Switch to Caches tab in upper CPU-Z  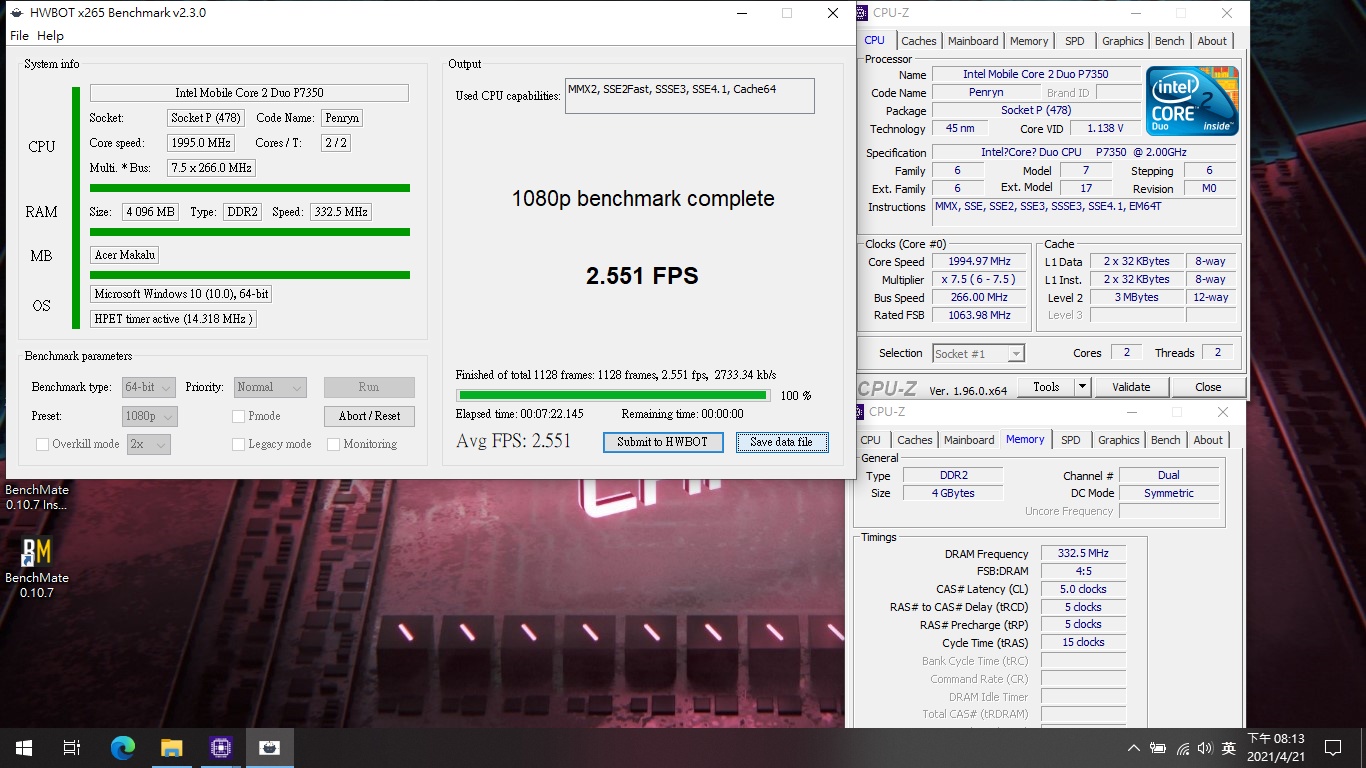918,41
